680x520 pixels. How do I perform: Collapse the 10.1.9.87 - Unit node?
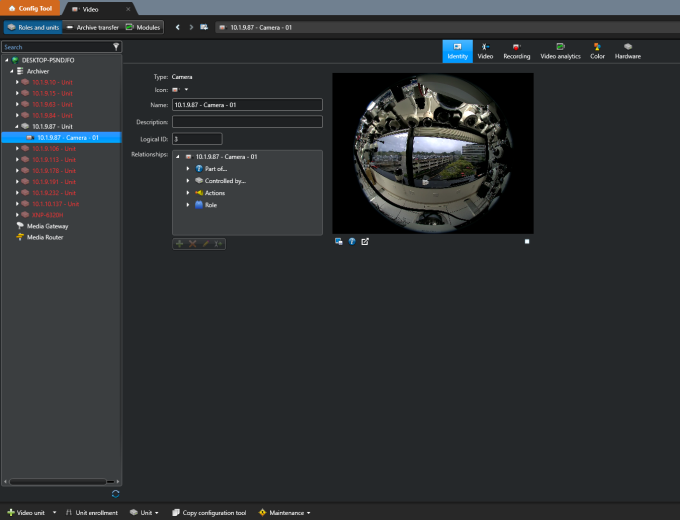[17, 126]
